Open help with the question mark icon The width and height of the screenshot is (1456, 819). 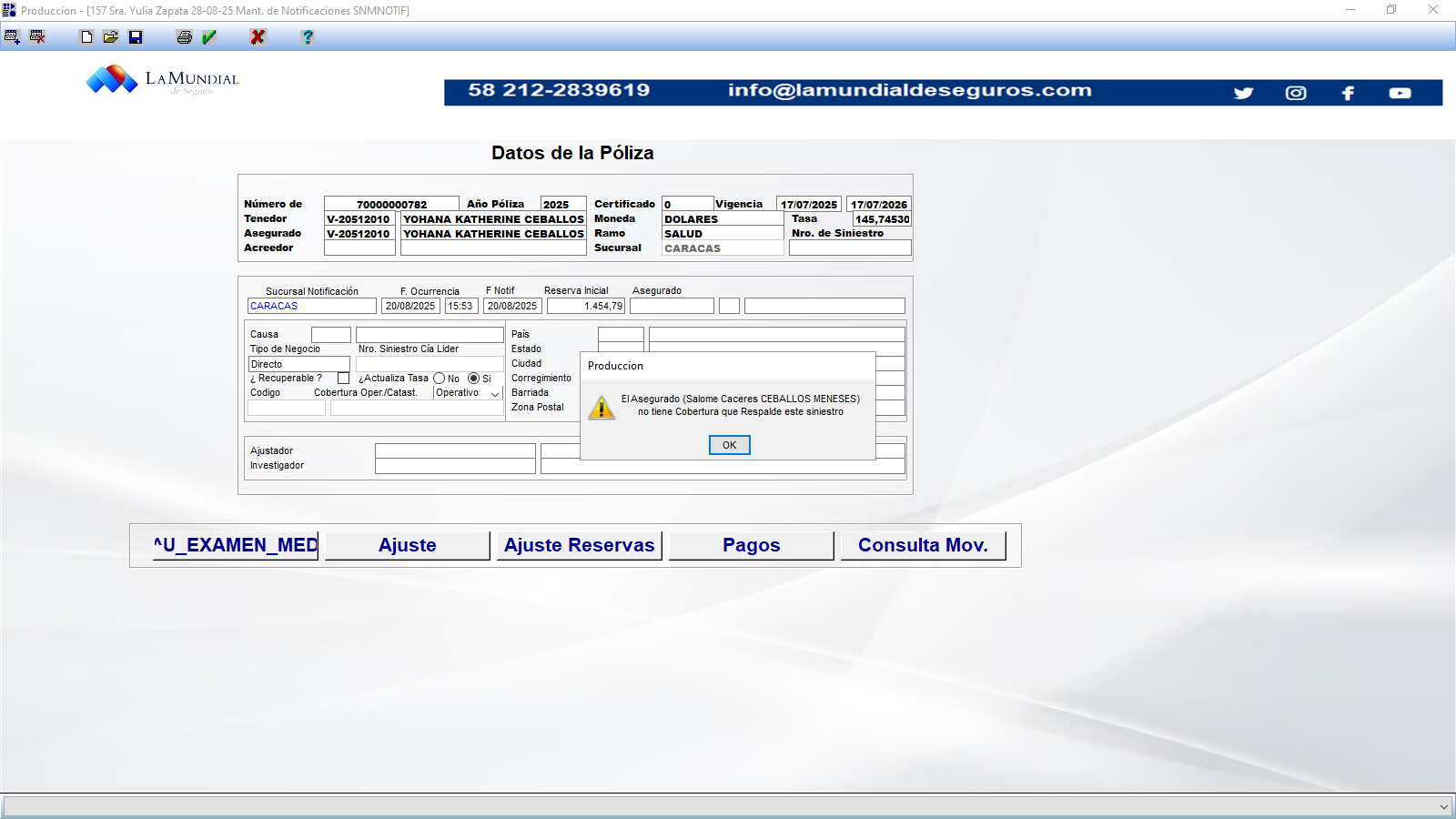pos(308,37)
